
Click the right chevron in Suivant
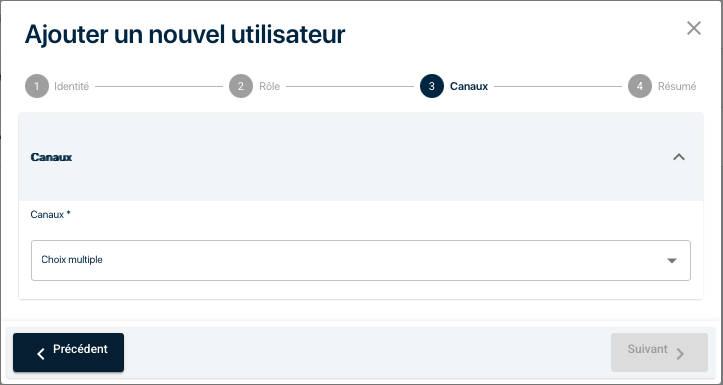(680, 354)
